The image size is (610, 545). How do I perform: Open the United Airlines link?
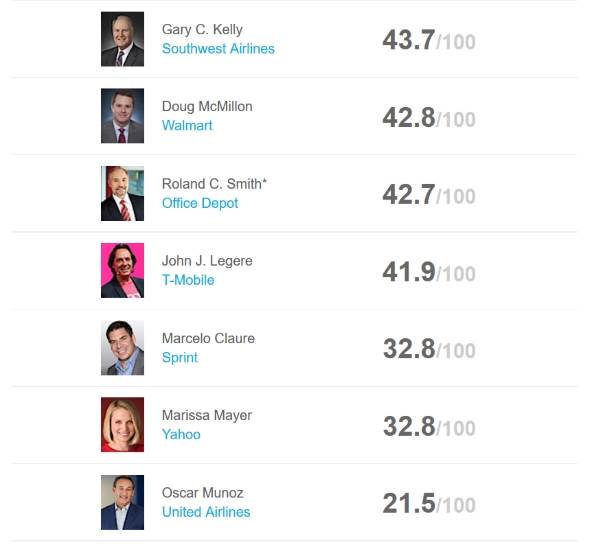[x=206, y=512]
